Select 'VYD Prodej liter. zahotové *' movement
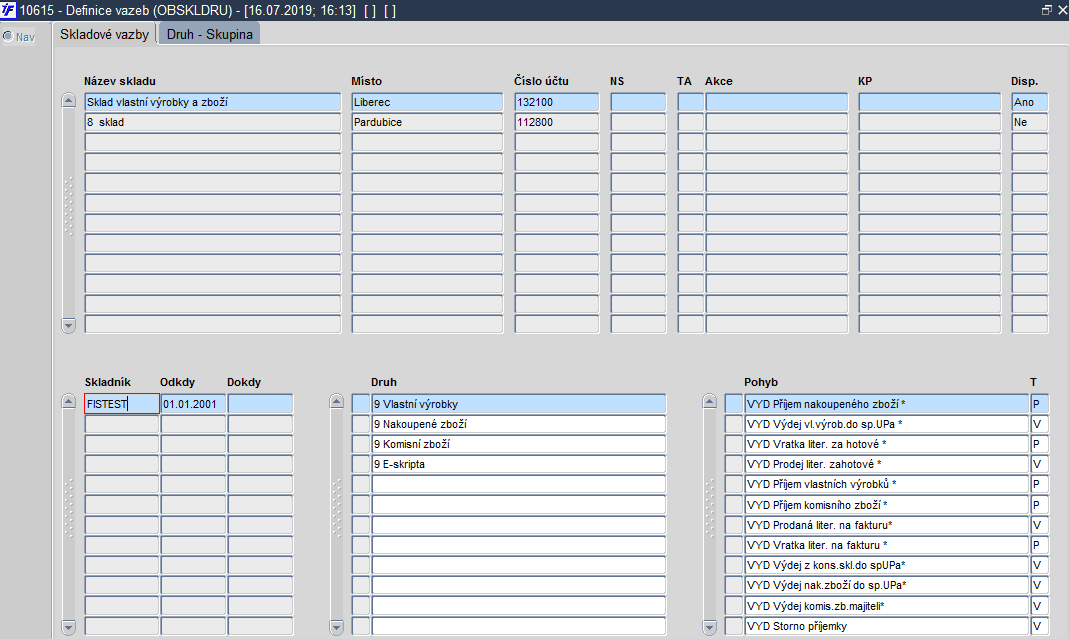This screenshot has width=1069, height=639. pyautogui.click(x=886, y=464)
